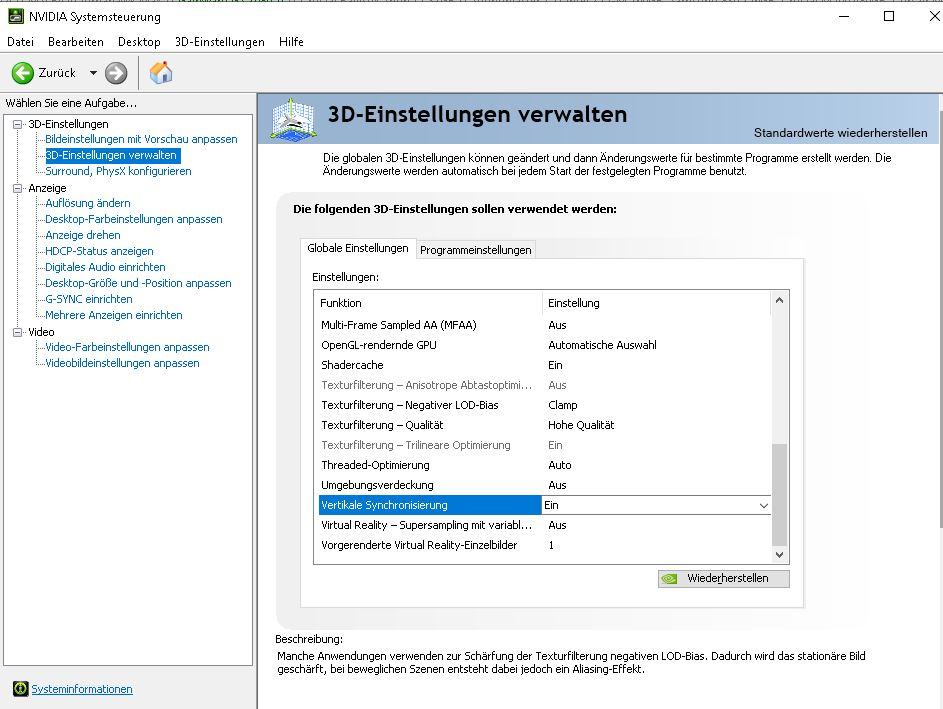Open the Bearbeiten menu
The width and height of the screenshot is (943, 709).
(76, 41)
